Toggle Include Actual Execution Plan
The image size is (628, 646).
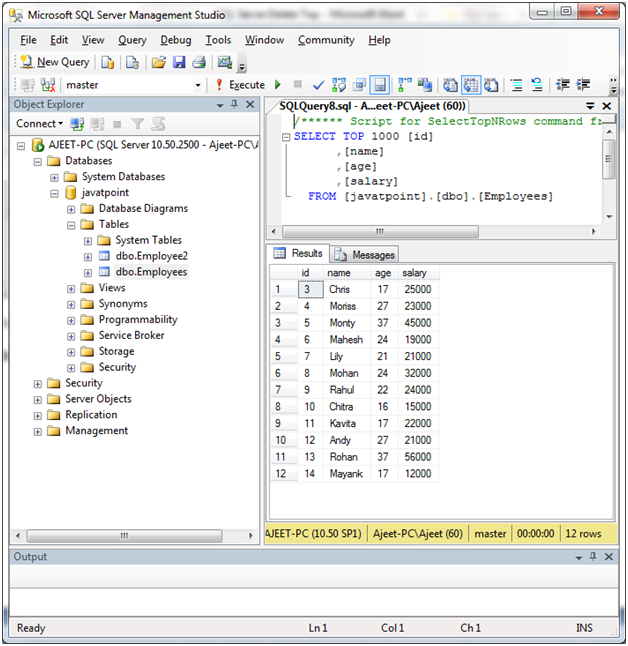(405, 85)
